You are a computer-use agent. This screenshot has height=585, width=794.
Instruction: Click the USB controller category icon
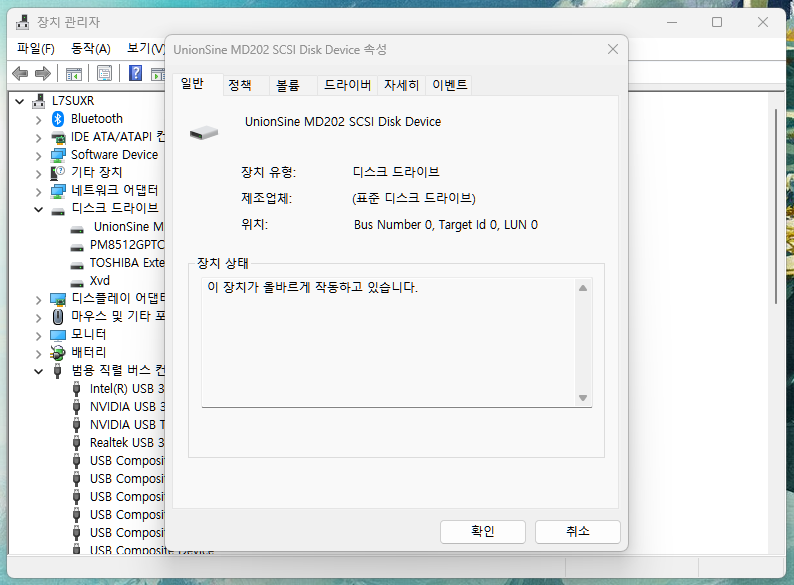click(x=58, y=371)
